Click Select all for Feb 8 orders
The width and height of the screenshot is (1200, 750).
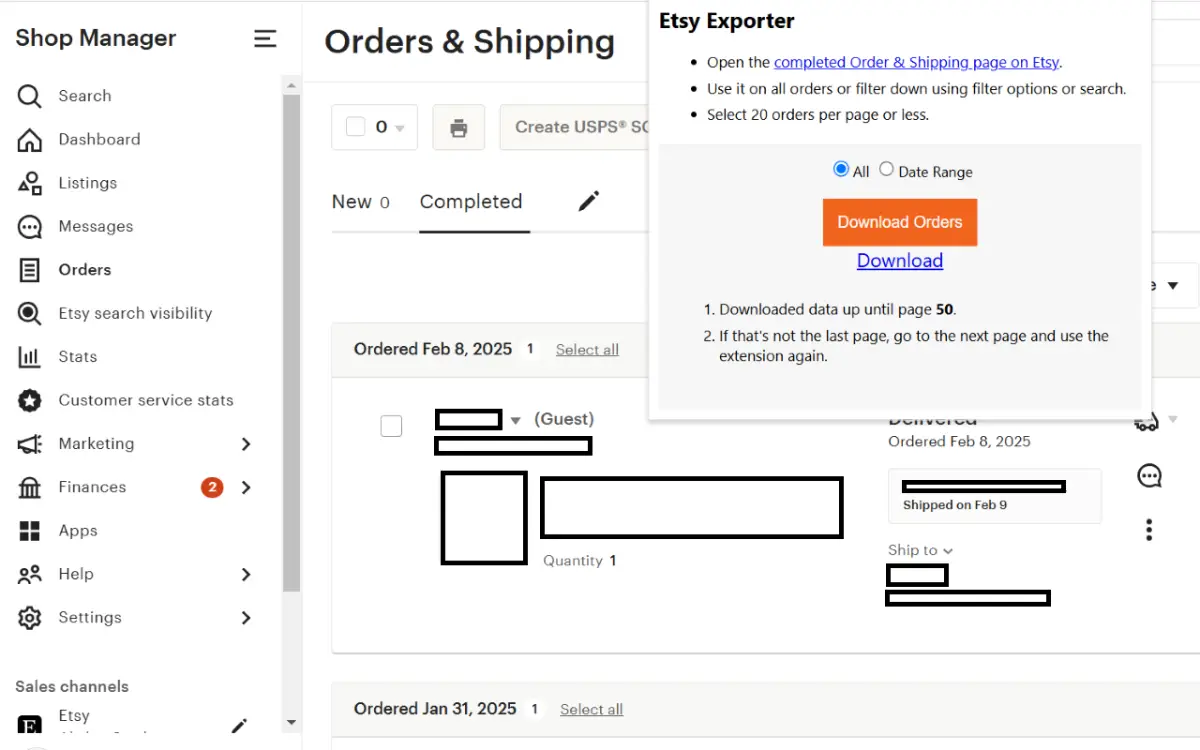(587, 349)
